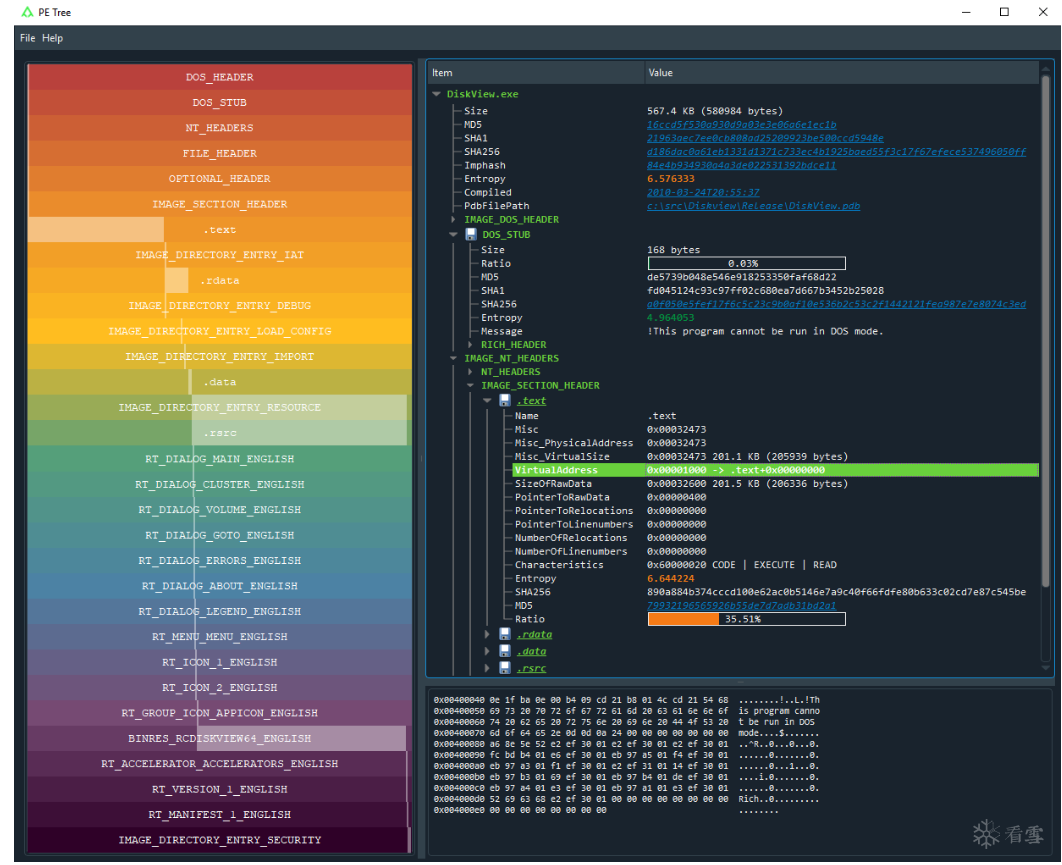Click the save icon beside DOS_STUB
This screenshot has width=1062, height=865.
click(471, 234)
